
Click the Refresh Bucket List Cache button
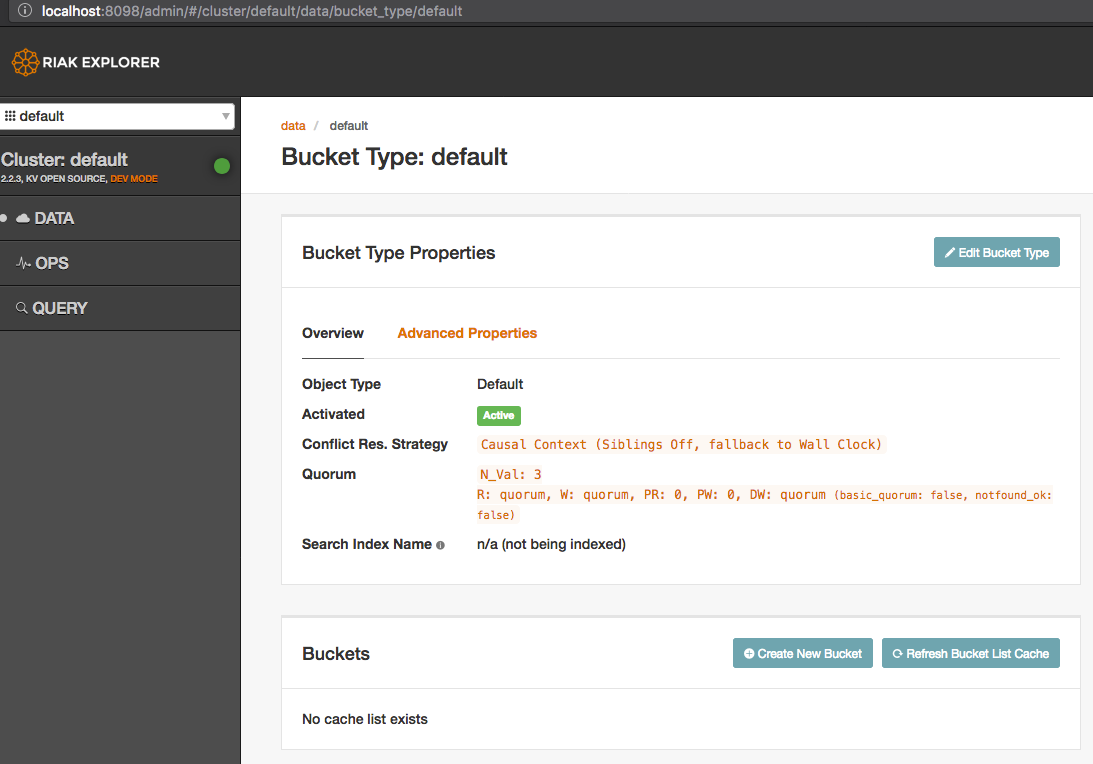[x=970, y=653]
